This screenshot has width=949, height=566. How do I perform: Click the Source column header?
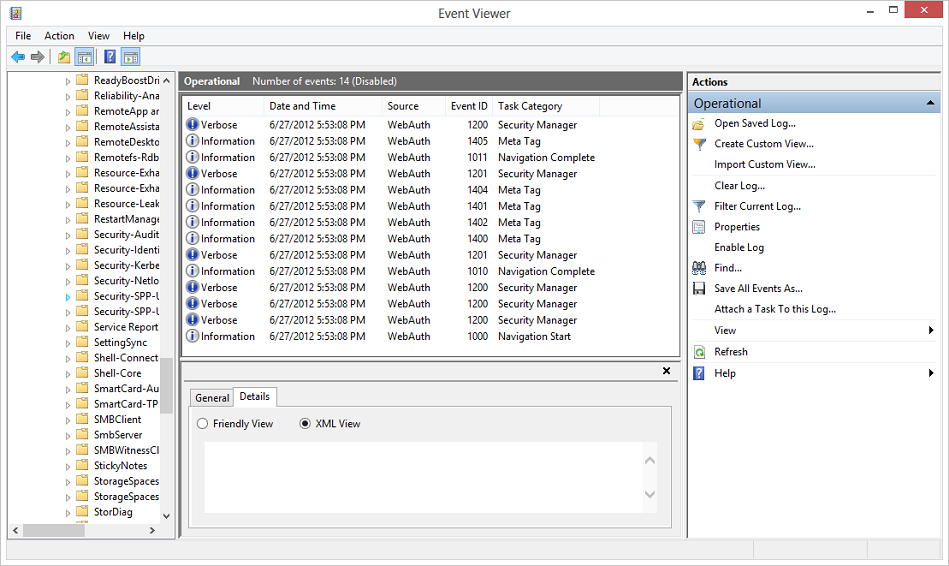coord(414,106)
